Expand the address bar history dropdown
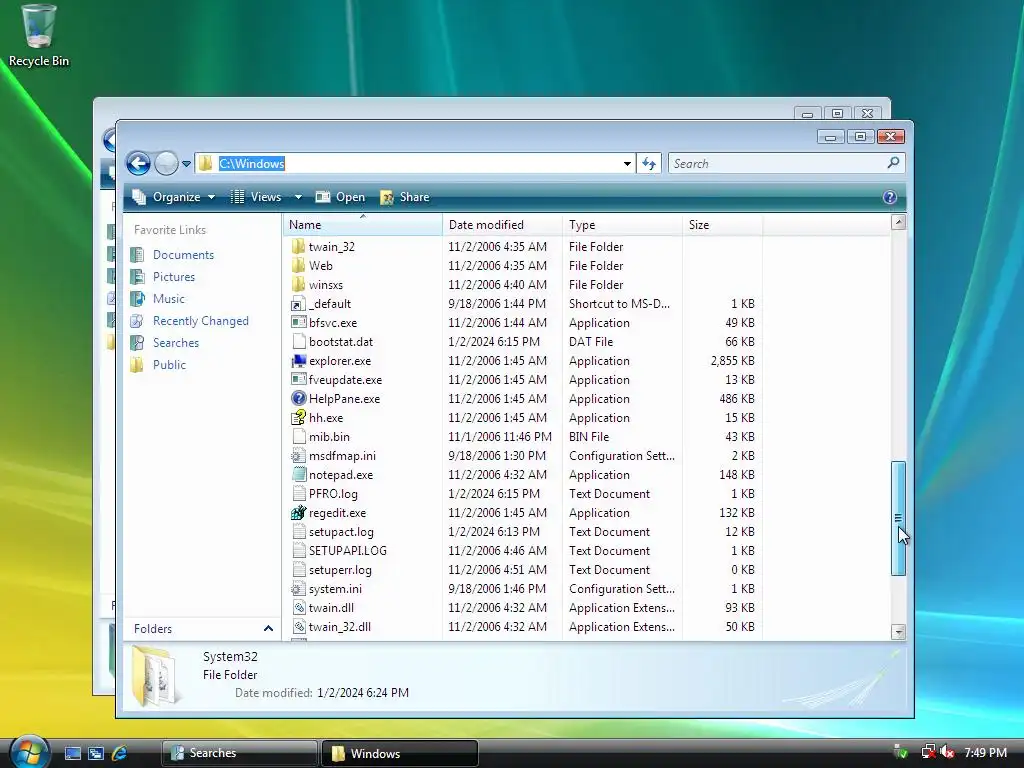 click(x=627, y=164)
